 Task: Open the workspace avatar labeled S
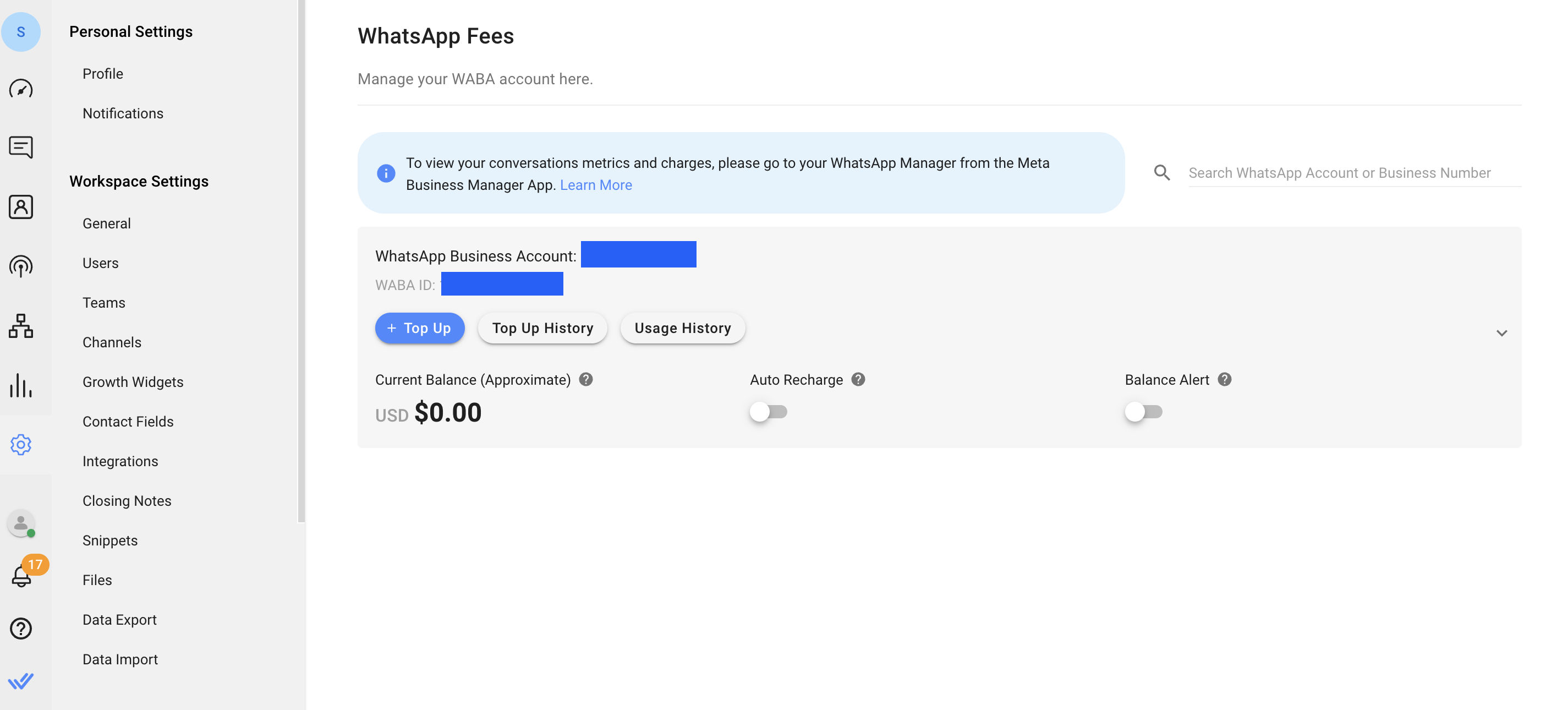[x=21, y=32]
